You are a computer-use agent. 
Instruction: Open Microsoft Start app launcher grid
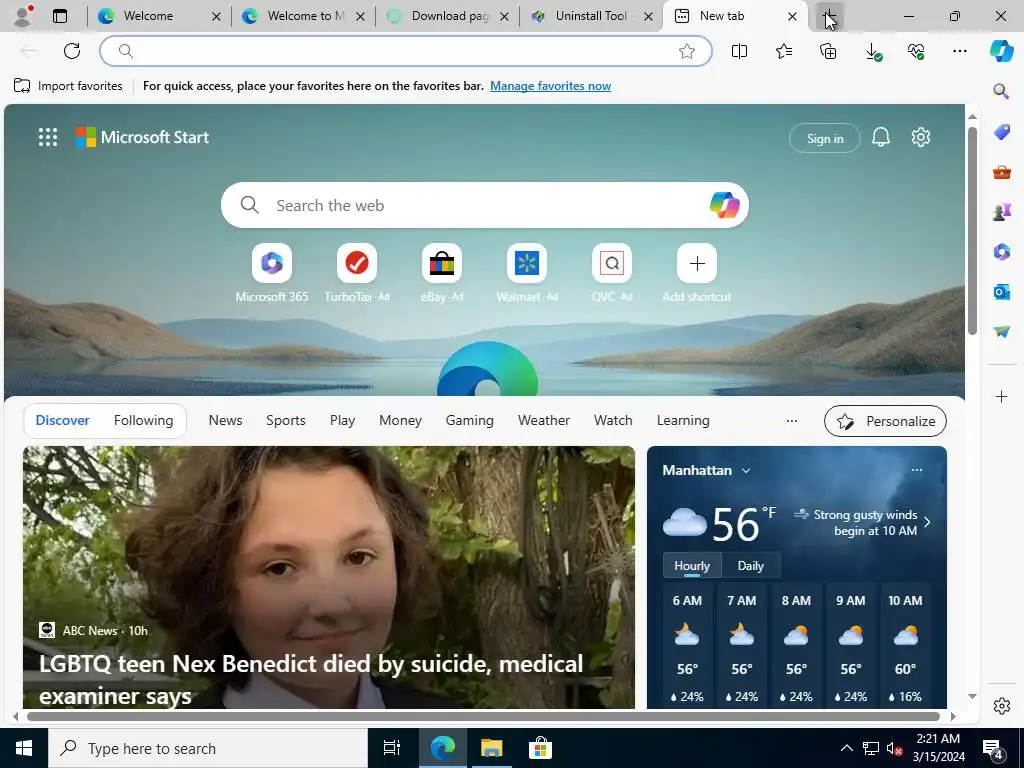point(48,137)
